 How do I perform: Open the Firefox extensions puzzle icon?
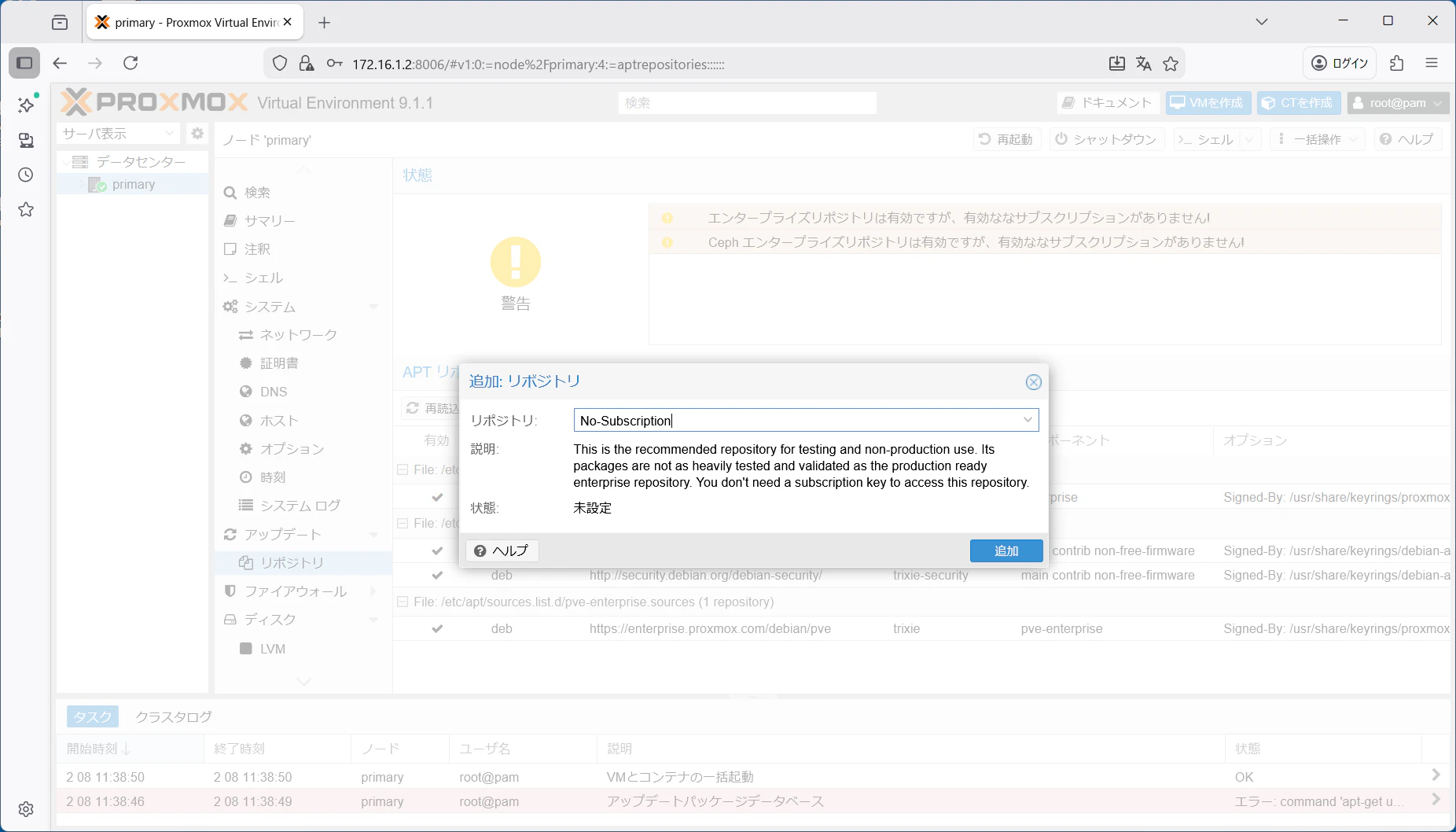tap(1397, 63)
